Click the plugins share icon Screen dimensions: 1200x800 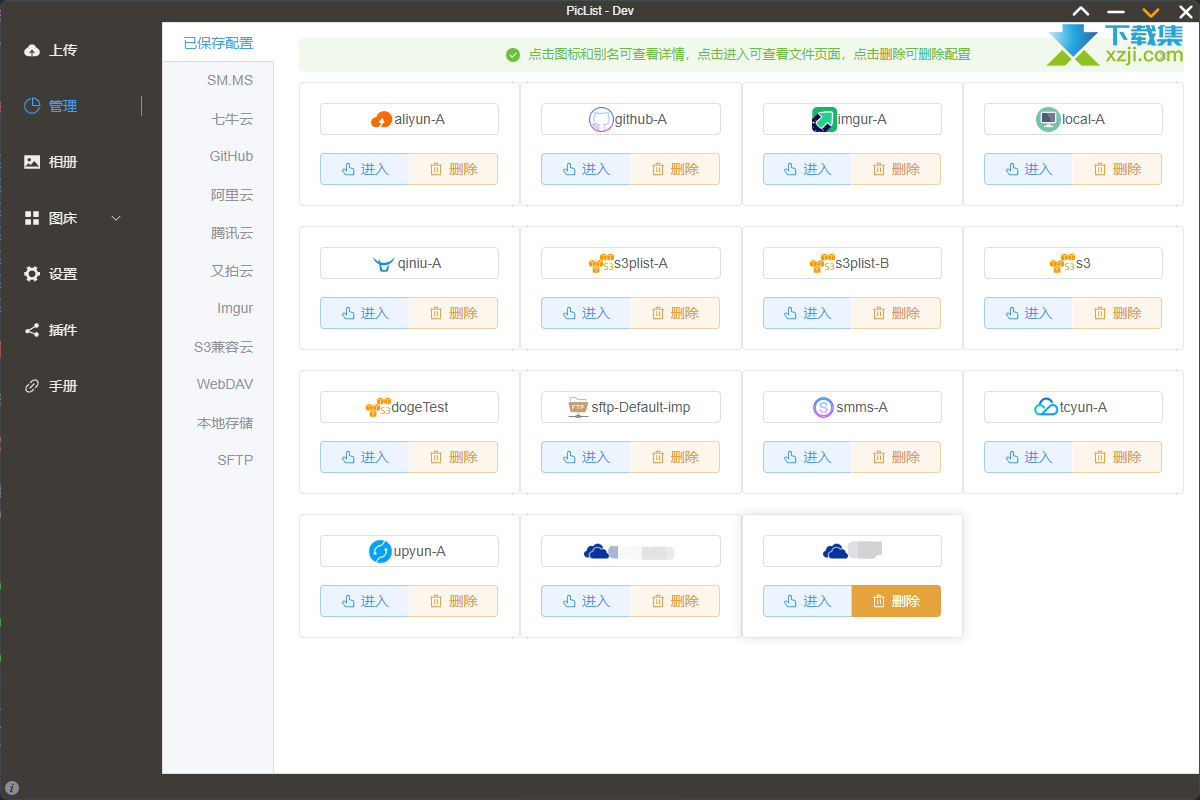[32, 330]
